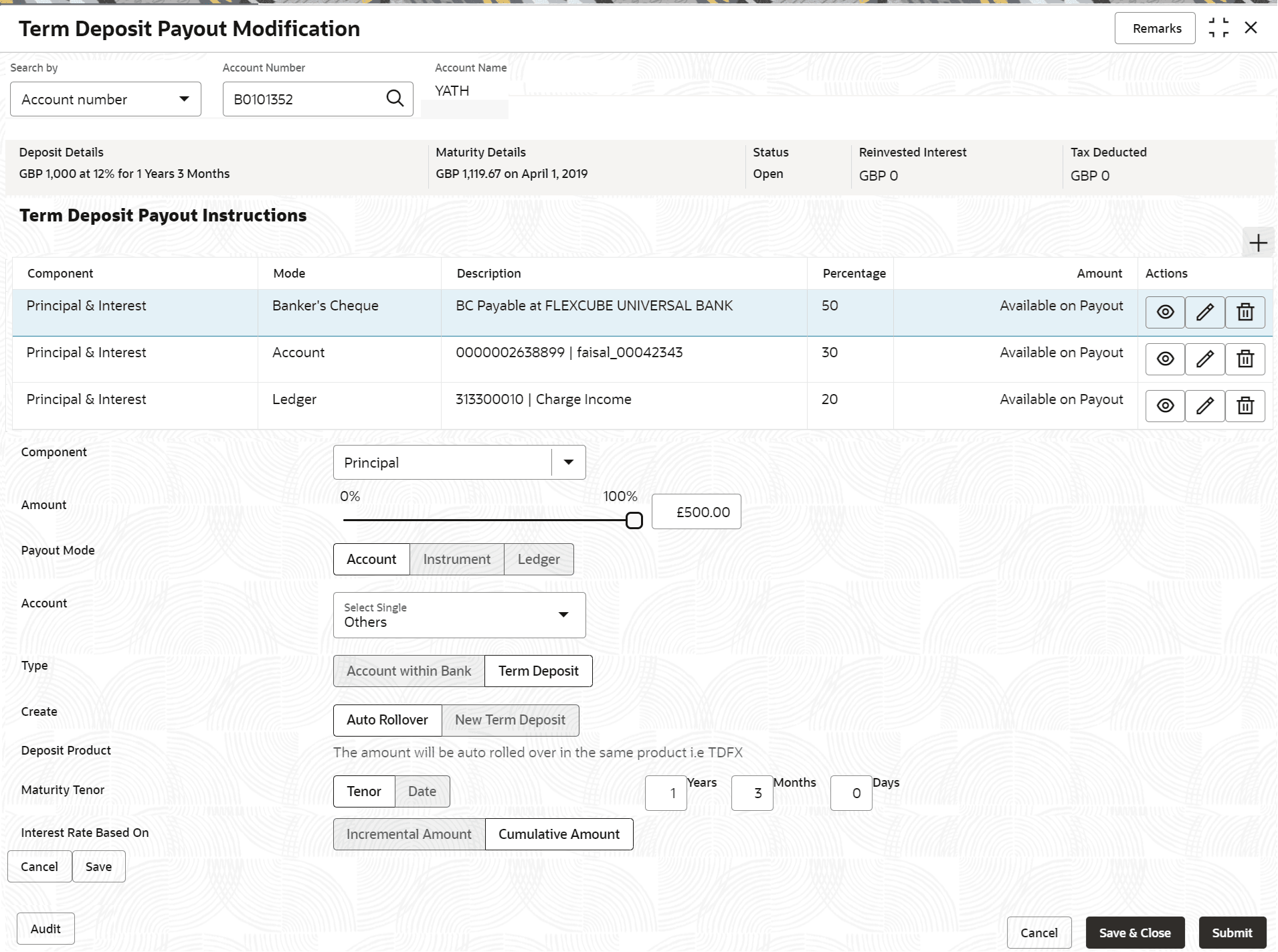Switch Maturity Tenor to Date
The height and width of the screenshot is (952, 1278).
(x=422, y=791)
